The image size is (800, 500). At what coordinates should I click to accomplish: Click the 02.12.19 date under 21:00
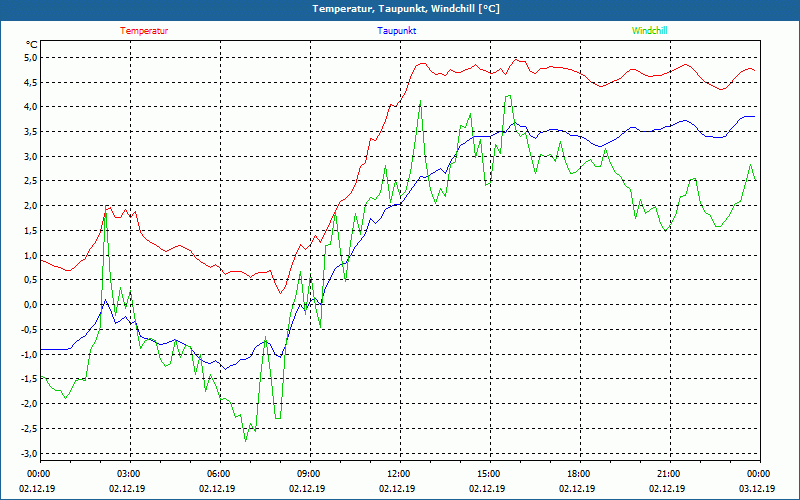tap(667, 488)
